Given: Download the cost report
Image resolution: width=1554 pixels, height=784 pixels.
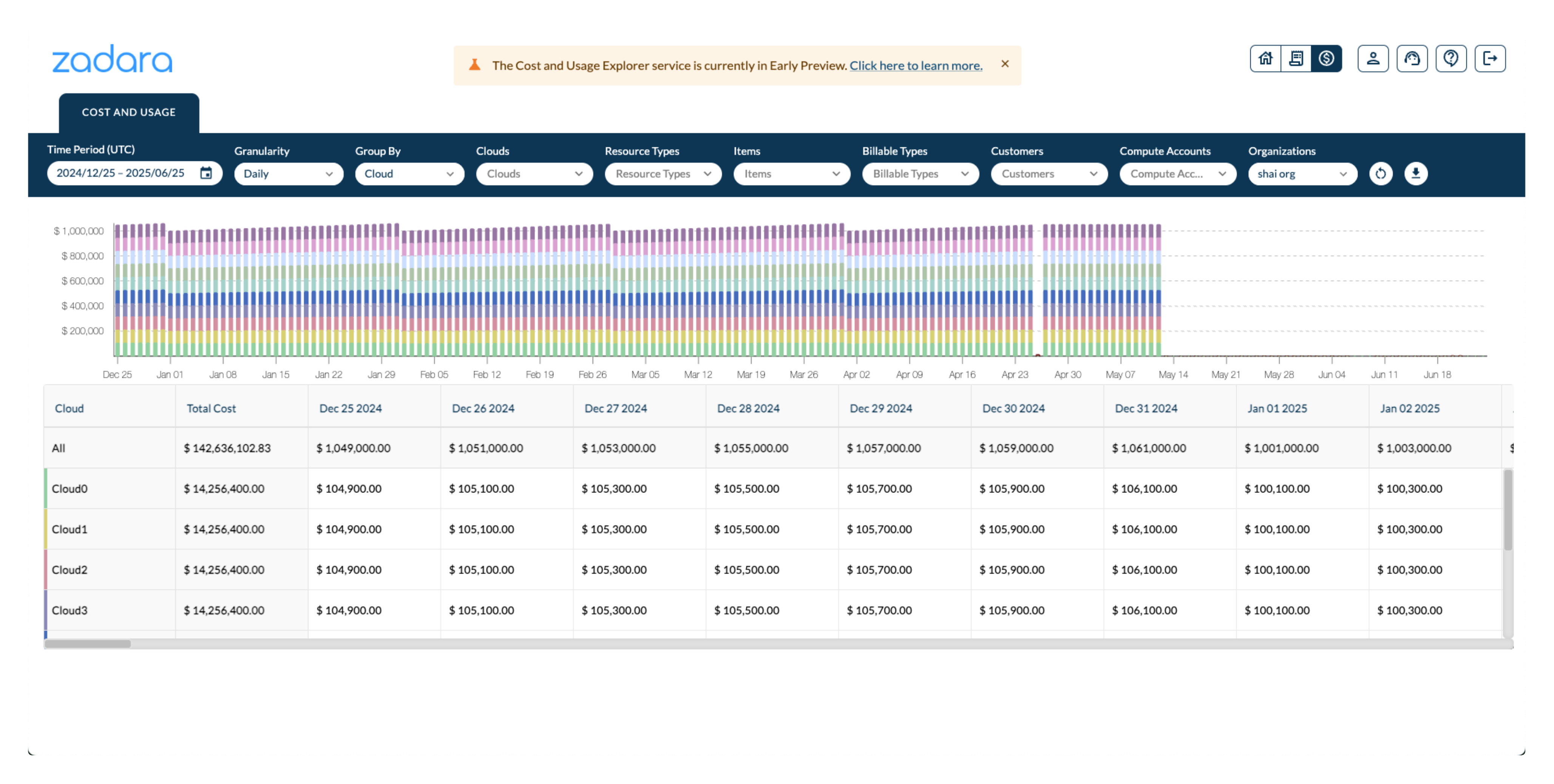Looking at the screenshot, I should tap(1415, 174).
